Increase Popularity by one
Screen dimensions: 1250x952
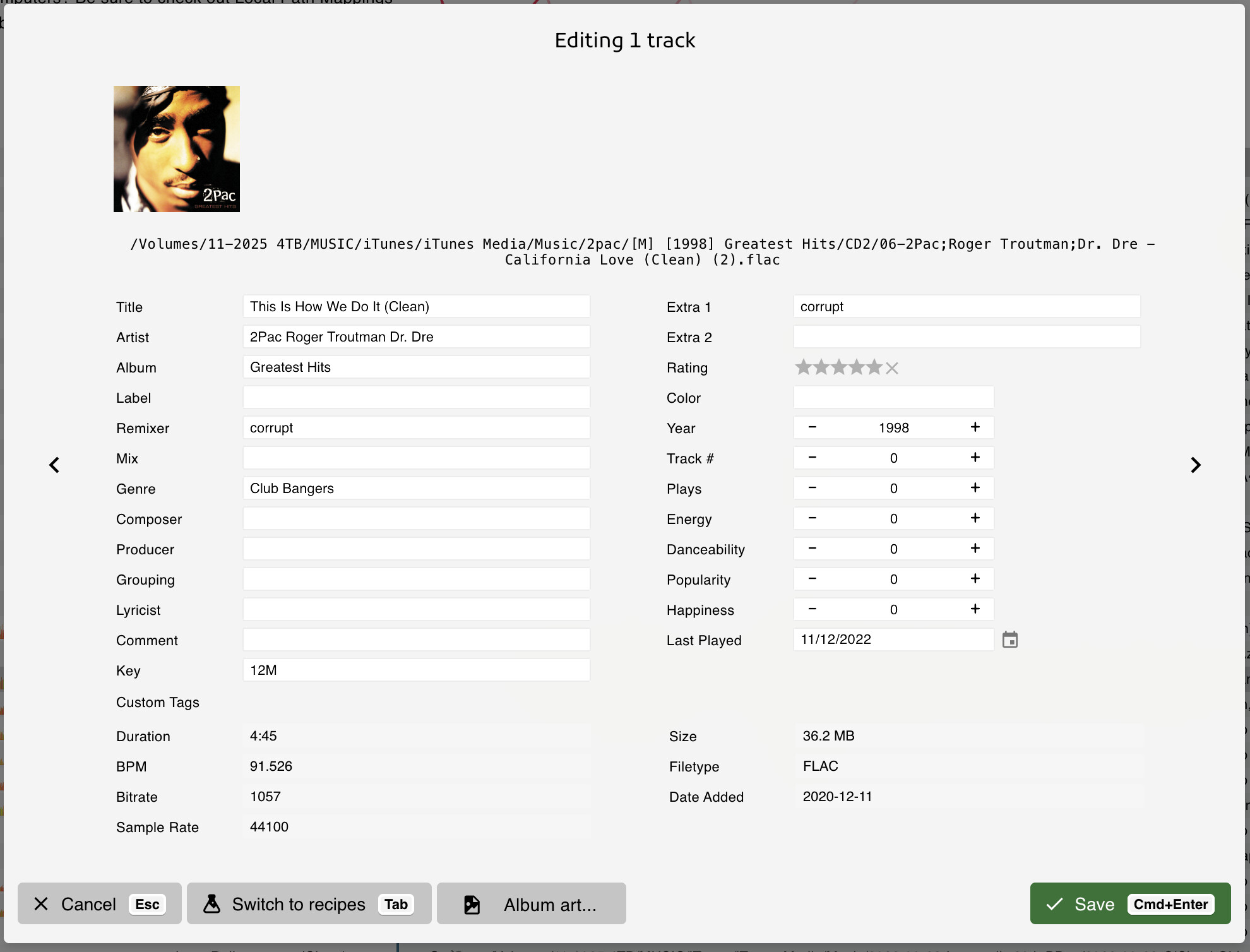pyautogui.click(x=975, y=579)
